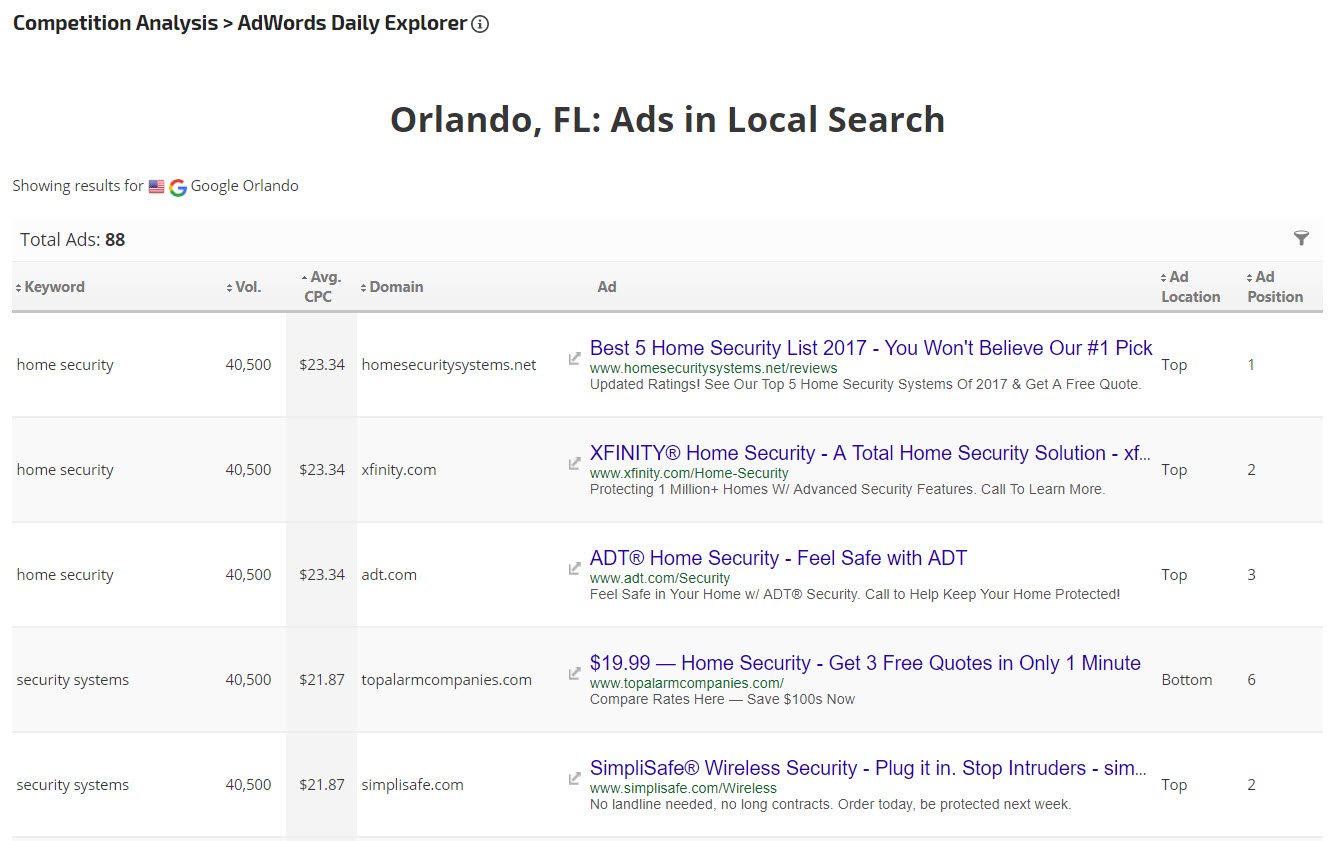1338x841 pixels.
Task: Click SimpliSafe Wireless Security ad title
Action: 868,768
